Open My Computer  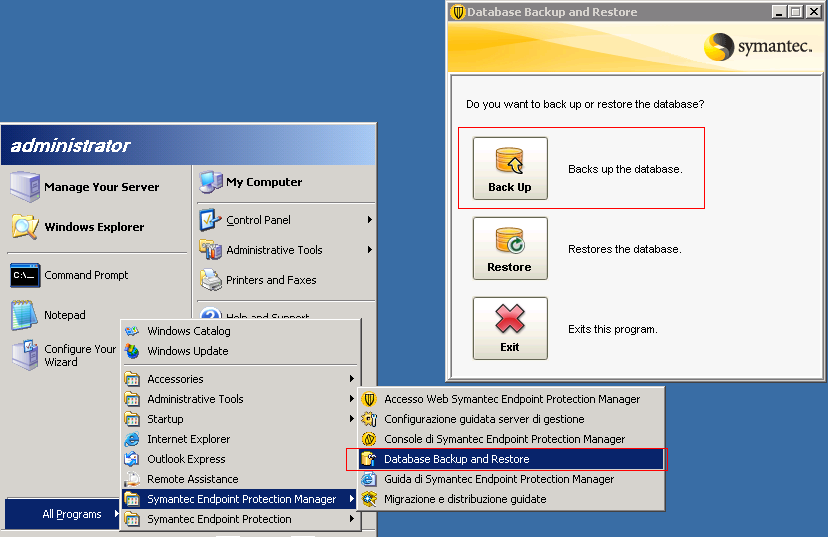point(286,182)
